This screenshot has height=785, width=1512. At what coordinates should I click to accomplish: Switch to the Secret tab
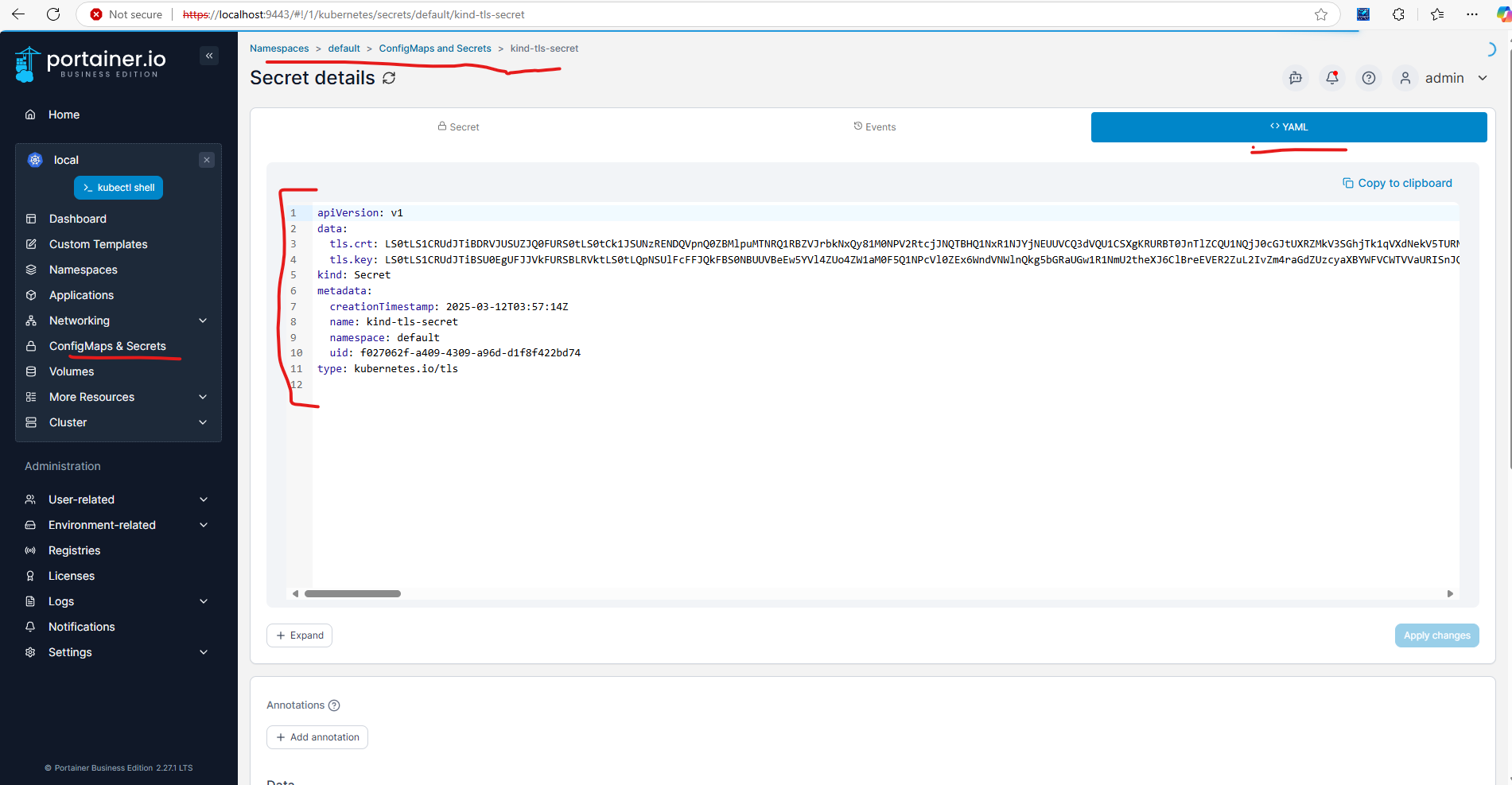pyautogui.click(x=458, y=127)
